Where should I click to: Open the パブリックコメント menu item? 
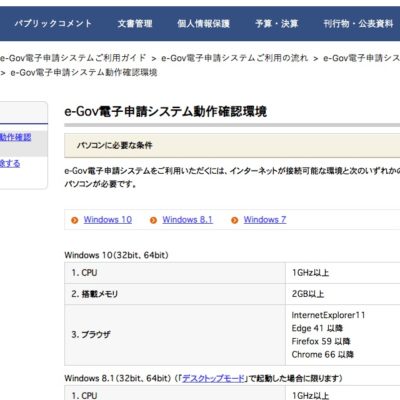[53, 24]
